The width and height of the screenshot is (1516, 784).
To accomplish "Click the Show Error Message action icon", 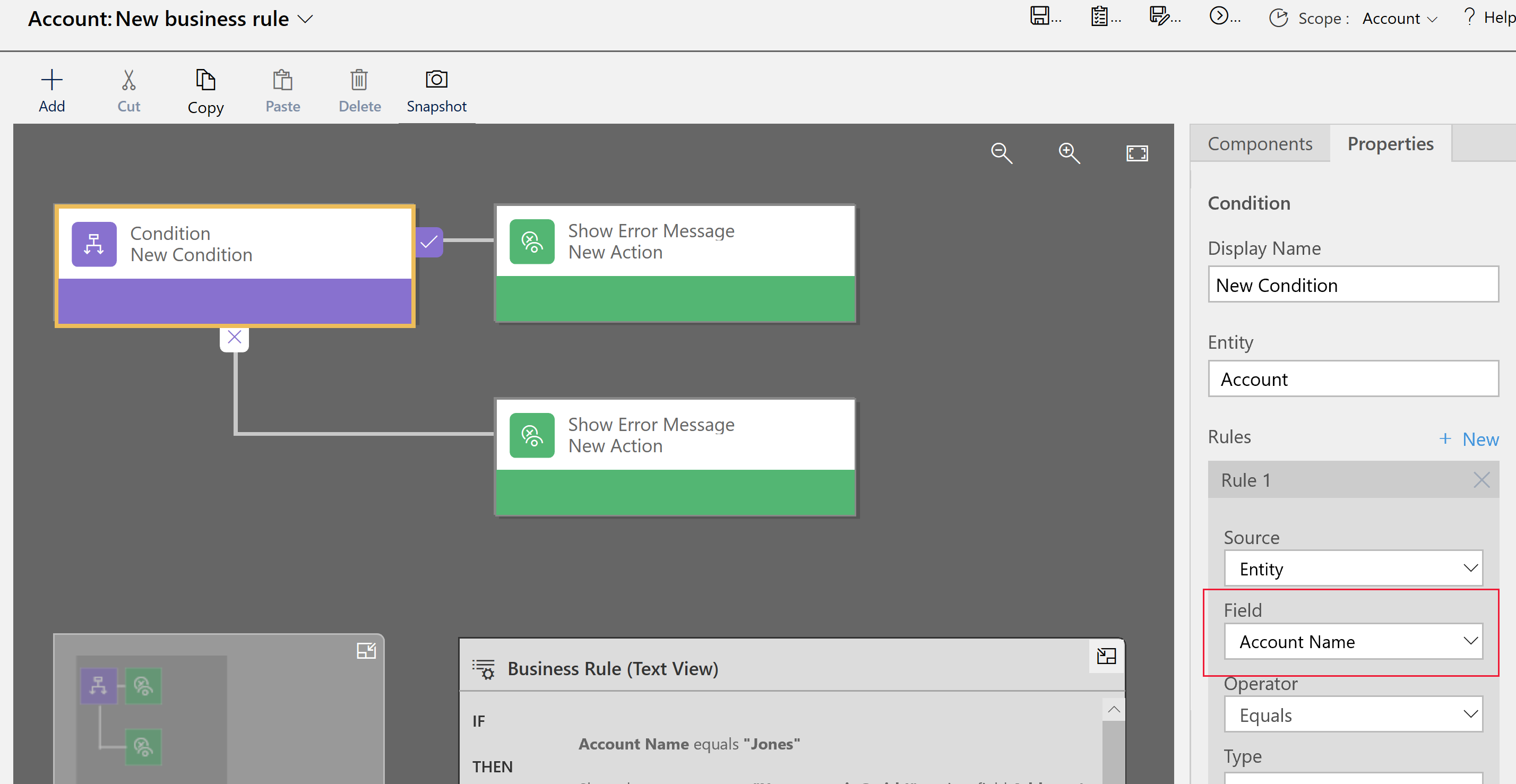I will (530, 241).
